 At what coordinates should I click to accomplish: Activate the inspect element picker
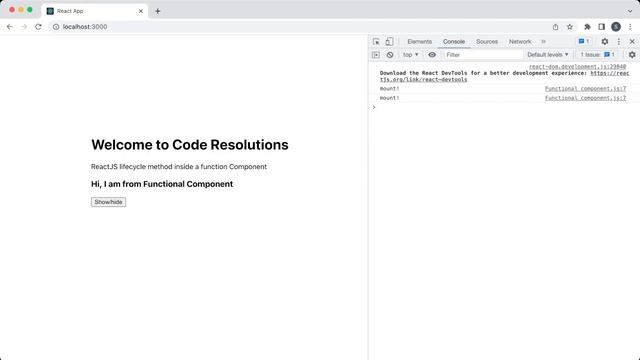[376, 42]
